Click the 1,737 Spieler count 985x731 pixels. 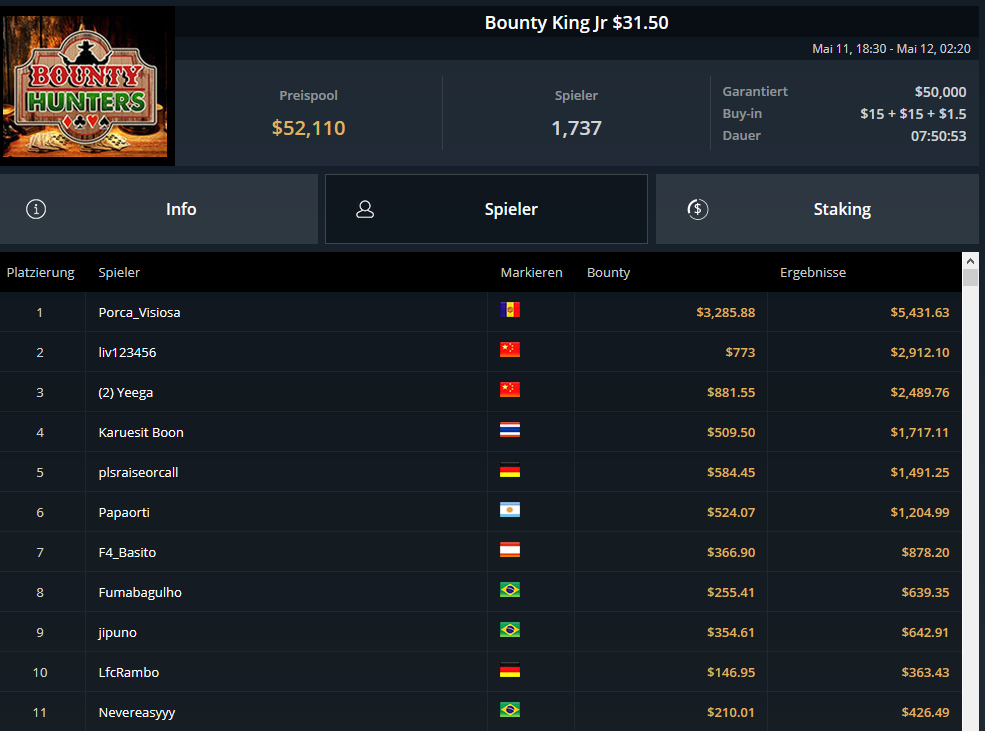point(577,128)
